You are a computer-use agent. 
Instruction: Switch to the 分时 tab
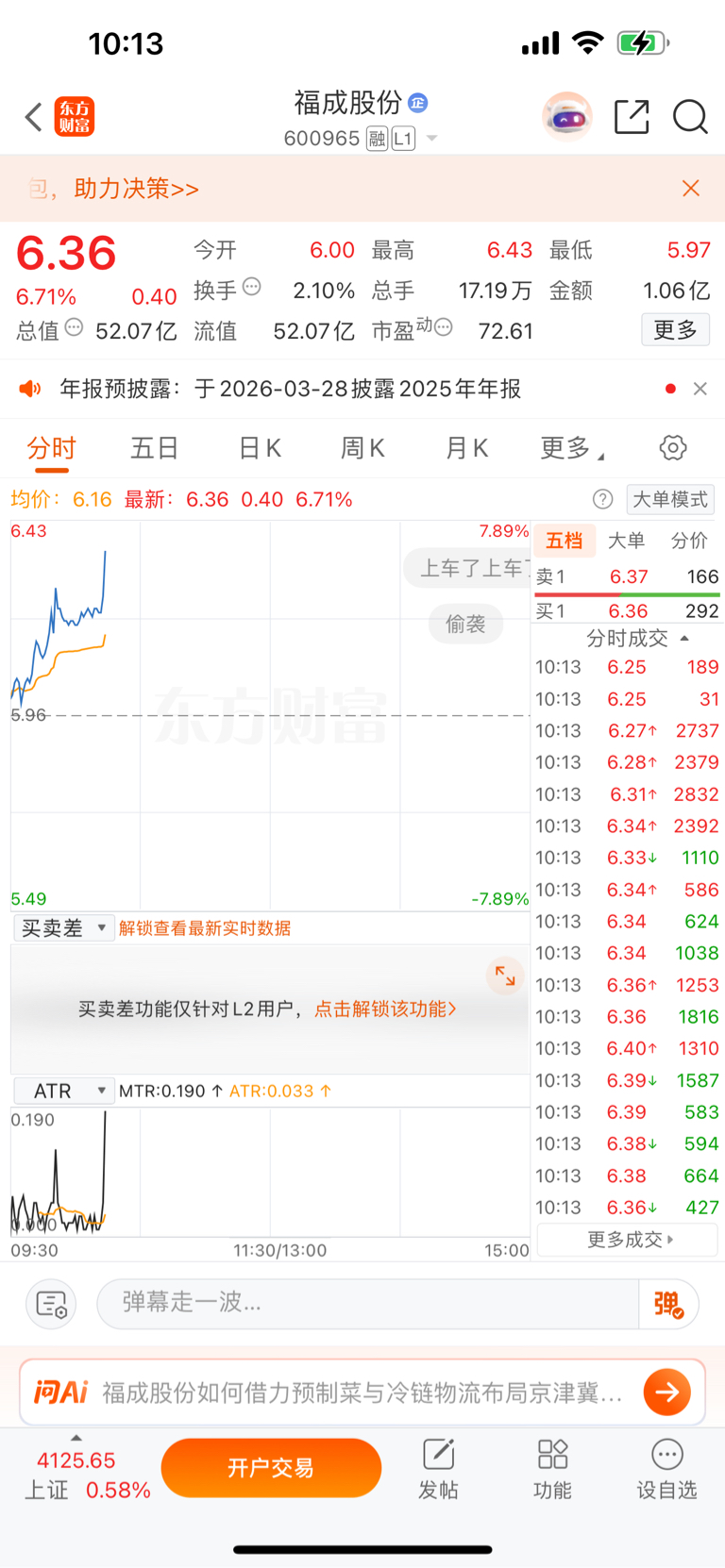coord(51,448)
